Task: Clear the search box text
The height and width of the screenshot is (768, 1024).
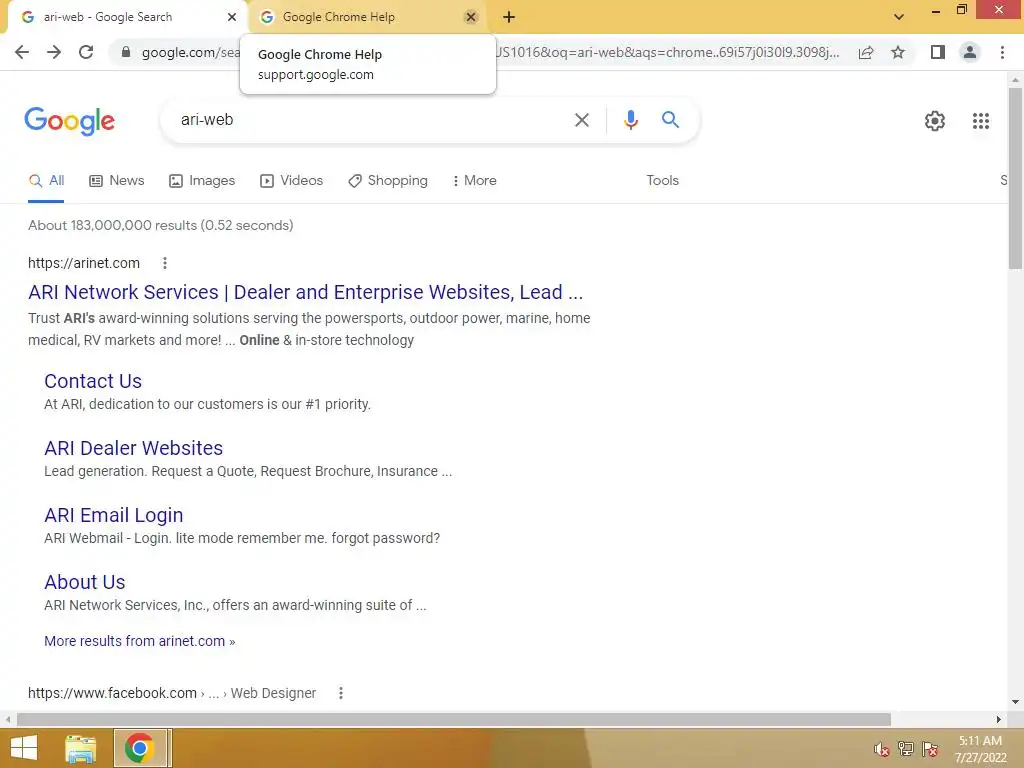Action: click(582, 120)
